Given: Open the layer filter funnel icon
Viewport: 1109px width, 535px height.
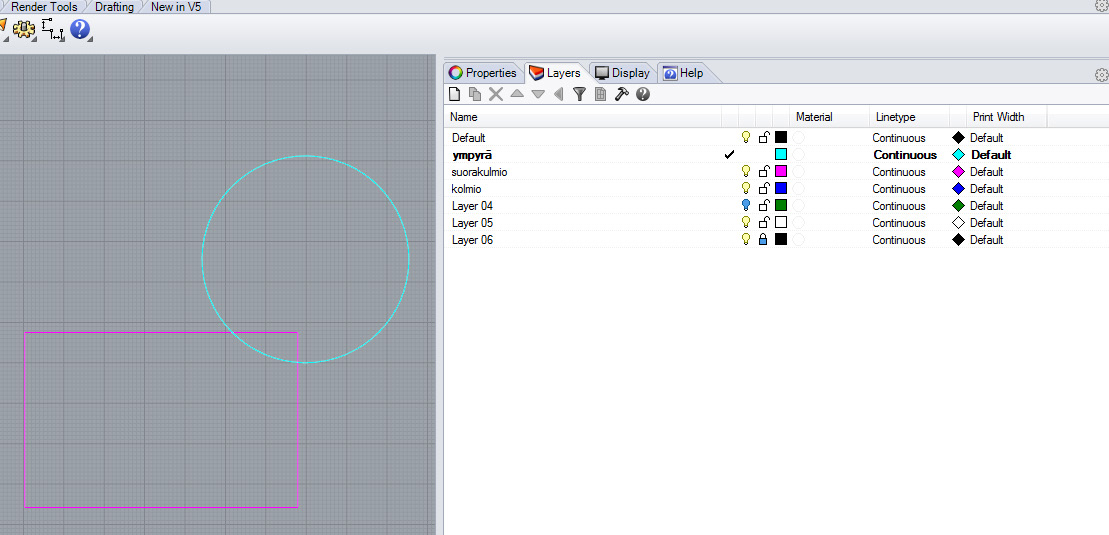Looking at the screenshot, I should pos(579,94).
